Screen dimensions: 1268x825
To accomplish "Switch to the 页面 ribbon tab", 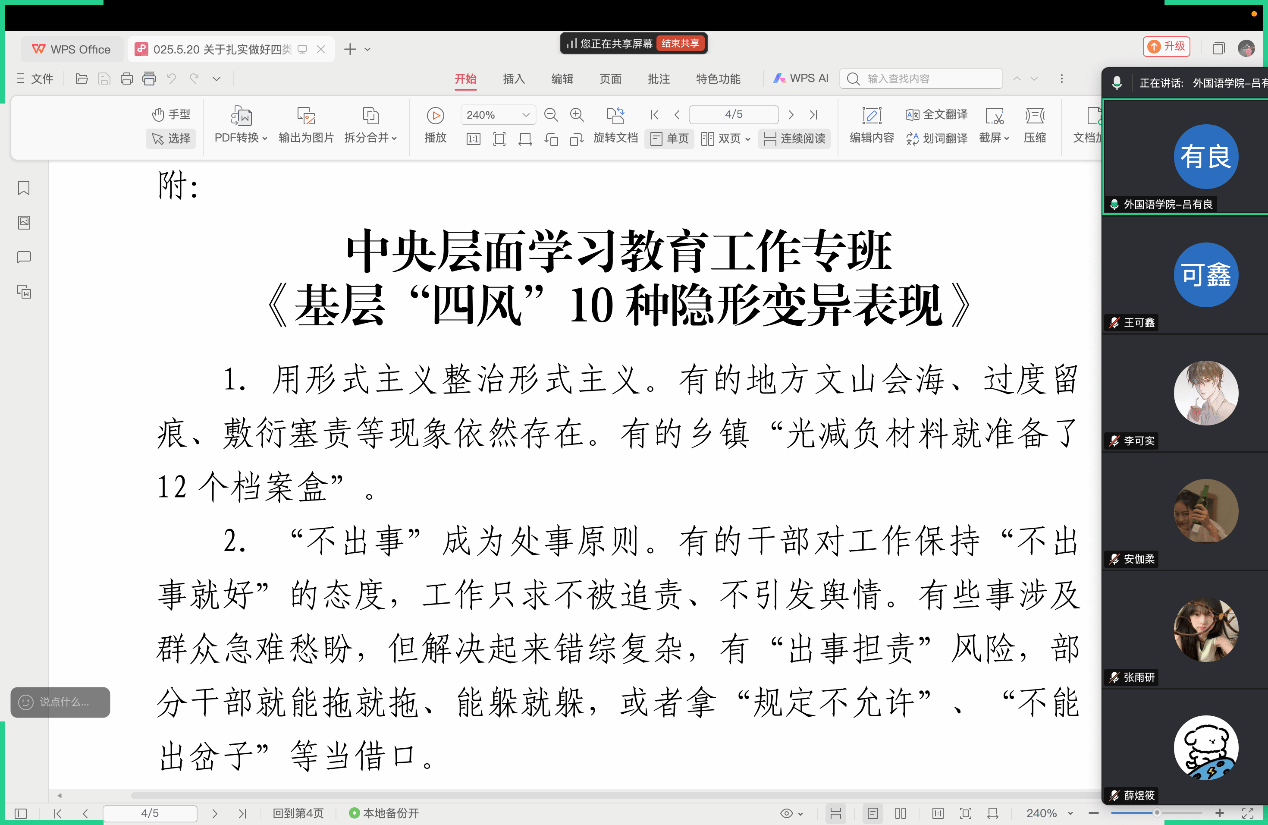I will 610,79.
